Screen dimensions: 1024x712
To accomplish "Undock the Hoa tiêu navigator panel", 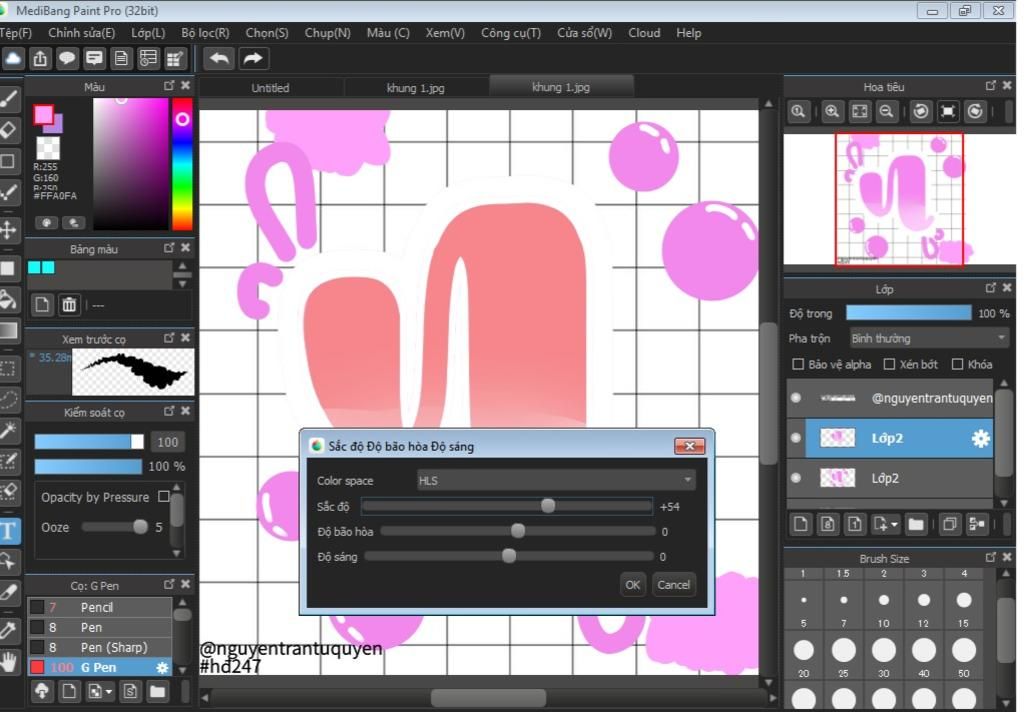I will 991,86.
